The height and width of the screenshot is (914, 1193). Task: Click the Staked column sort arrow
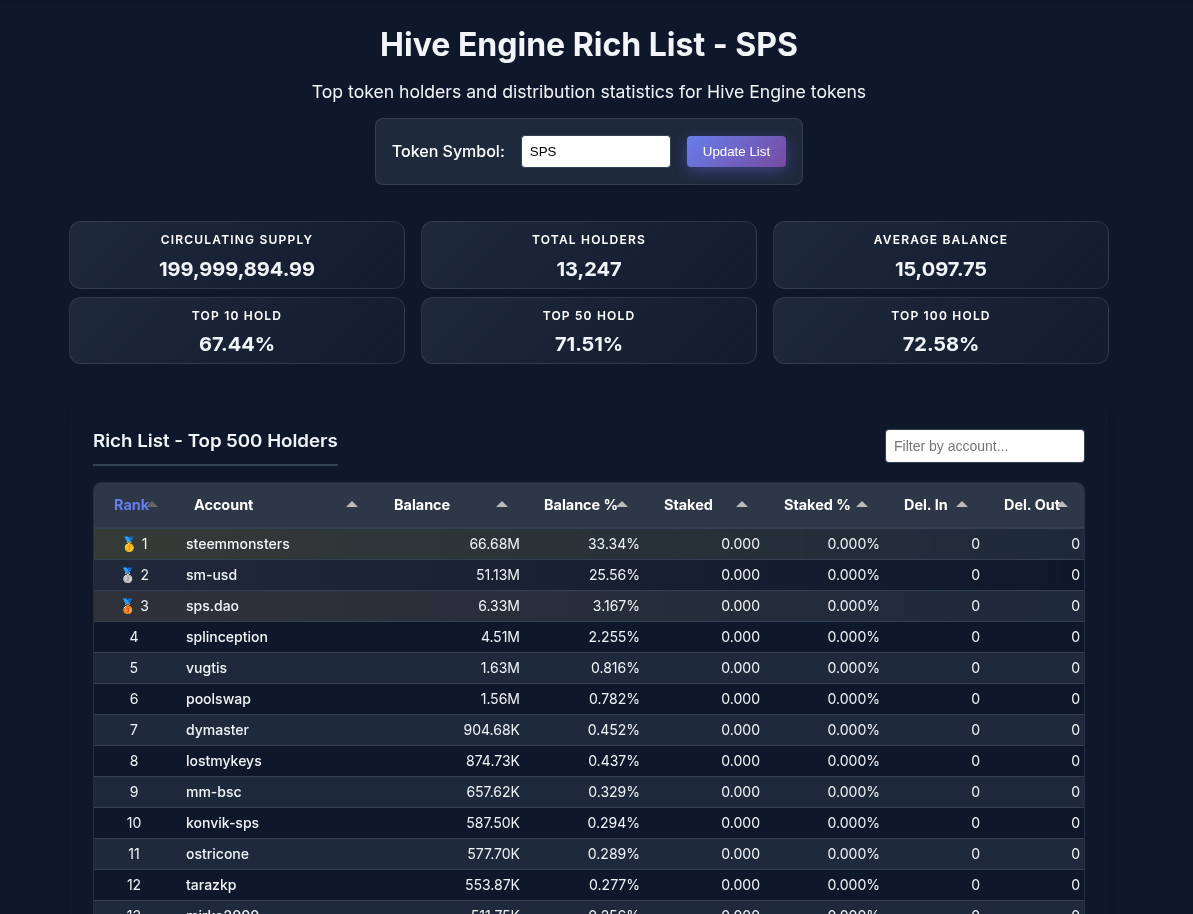[x=742, y=505]
